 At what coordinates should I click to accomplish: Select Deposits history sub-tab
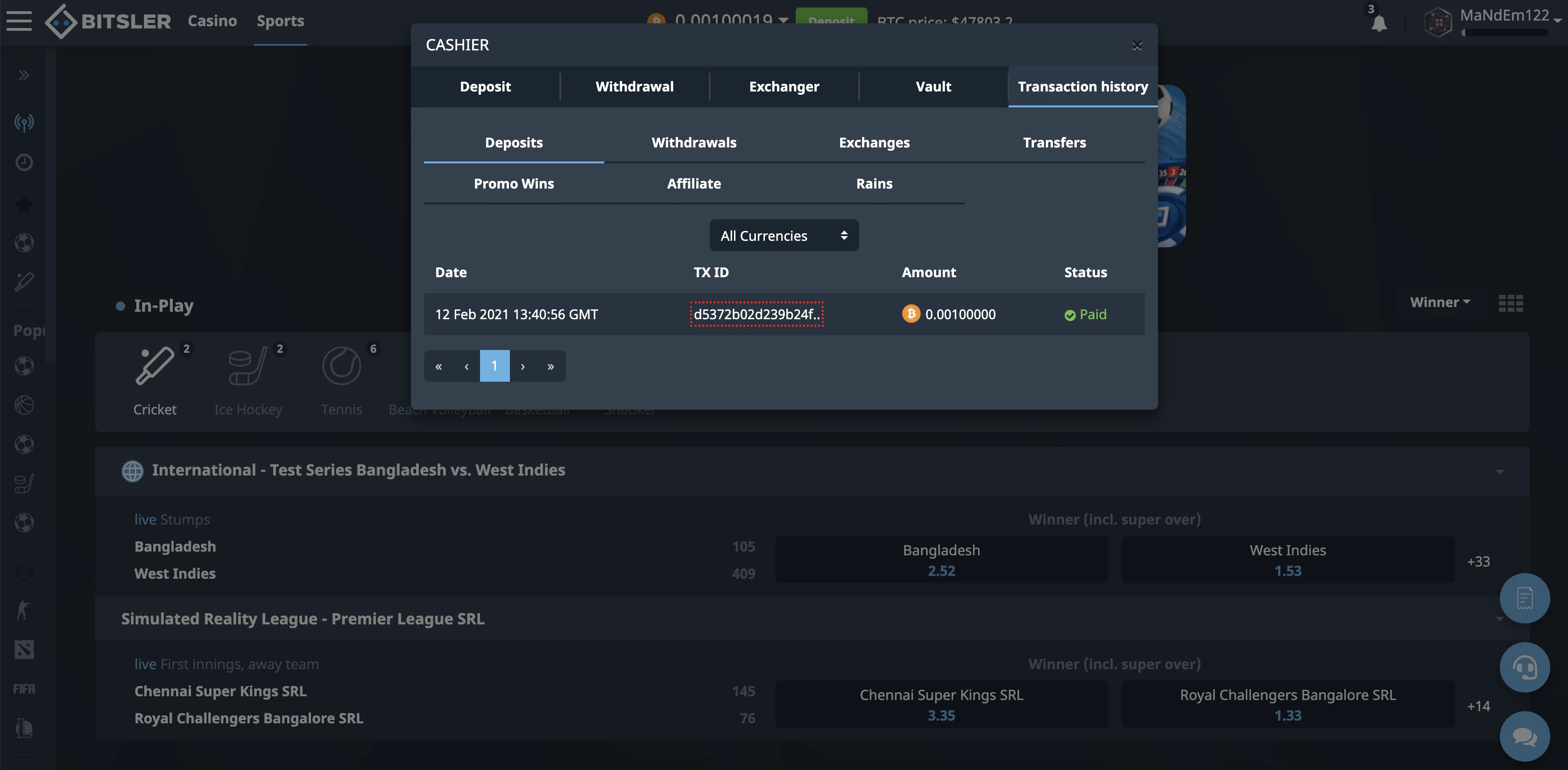[x=514, y=142]
